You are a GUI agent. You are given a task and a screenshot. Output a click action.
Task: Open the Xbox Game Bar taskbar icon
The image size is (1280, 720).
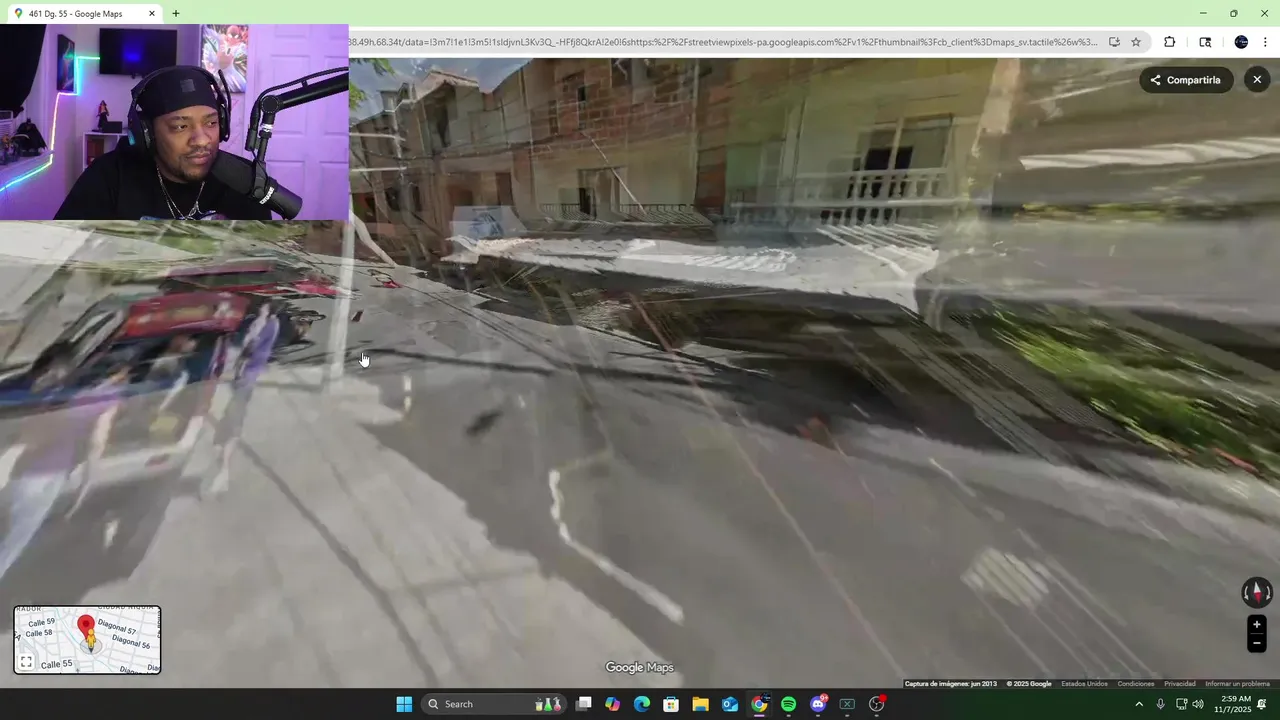coord(847,704)
